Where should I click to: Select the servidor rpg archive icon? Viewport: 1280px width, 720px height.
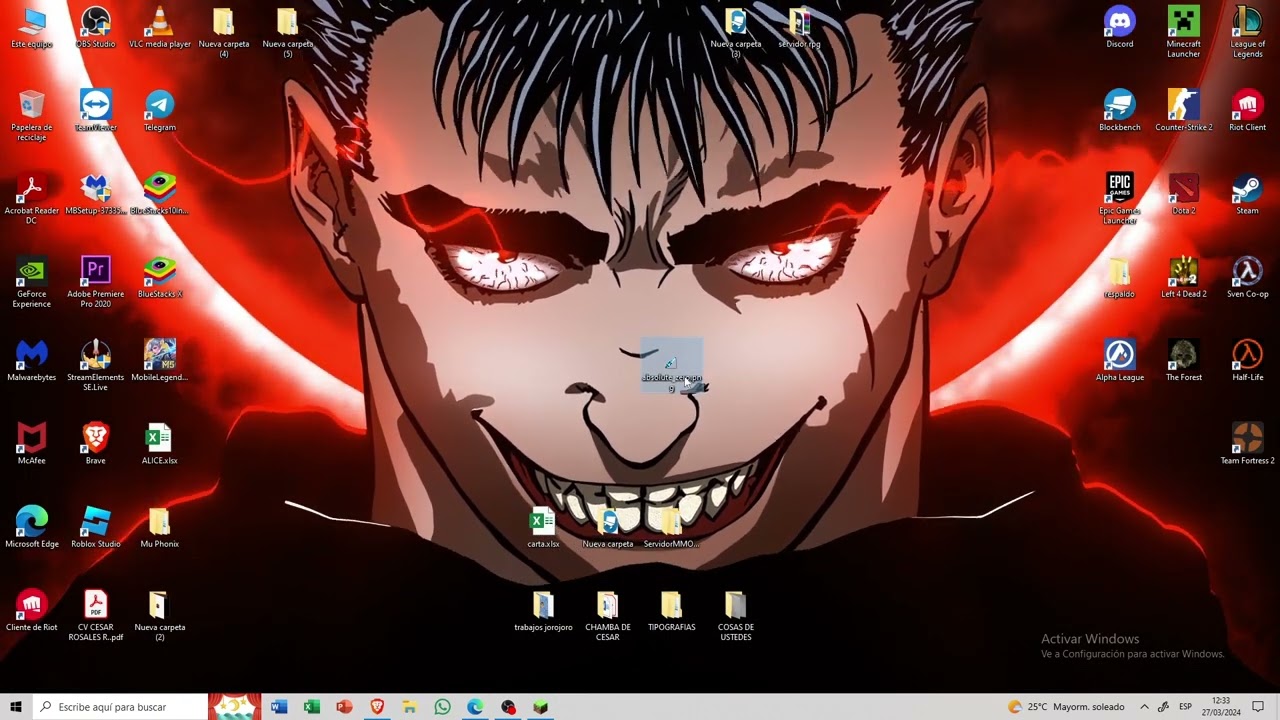[x=800, y=28]
